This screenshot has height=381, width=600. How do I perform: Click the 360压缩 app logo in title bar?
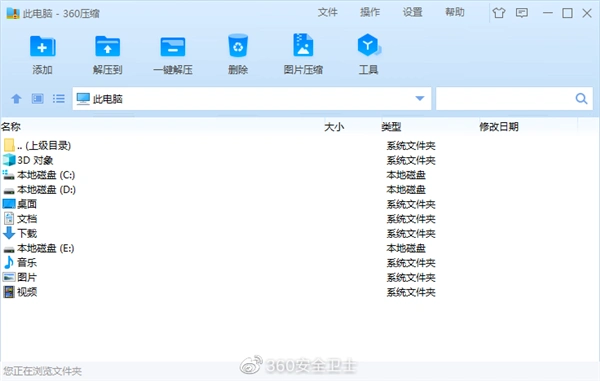(x=13, y=13)
